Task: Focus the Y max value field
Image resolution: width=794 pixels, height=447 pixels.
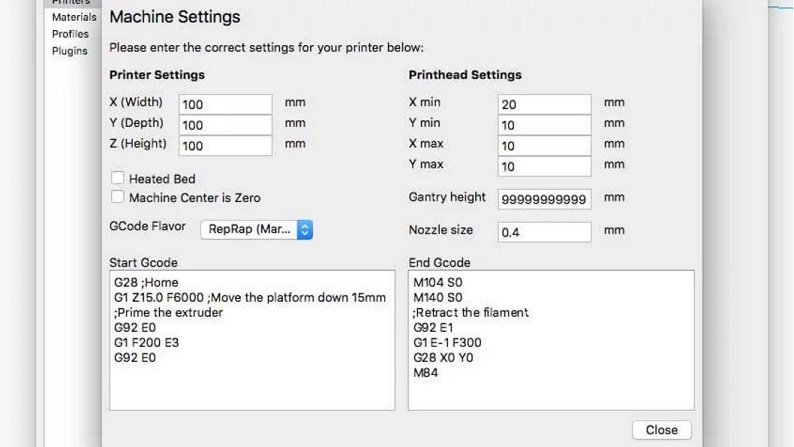Action: tap(544, 167)
